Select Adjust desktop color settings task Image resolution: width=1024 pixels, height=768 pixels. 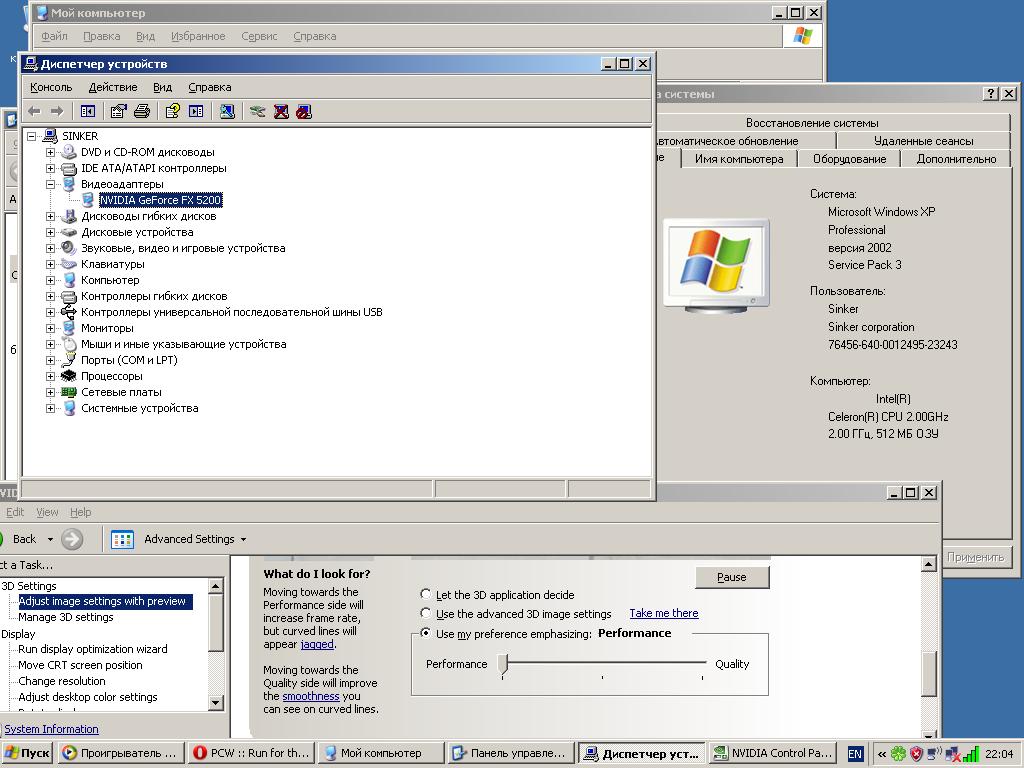pyautogui.click(x=88, y=697)
